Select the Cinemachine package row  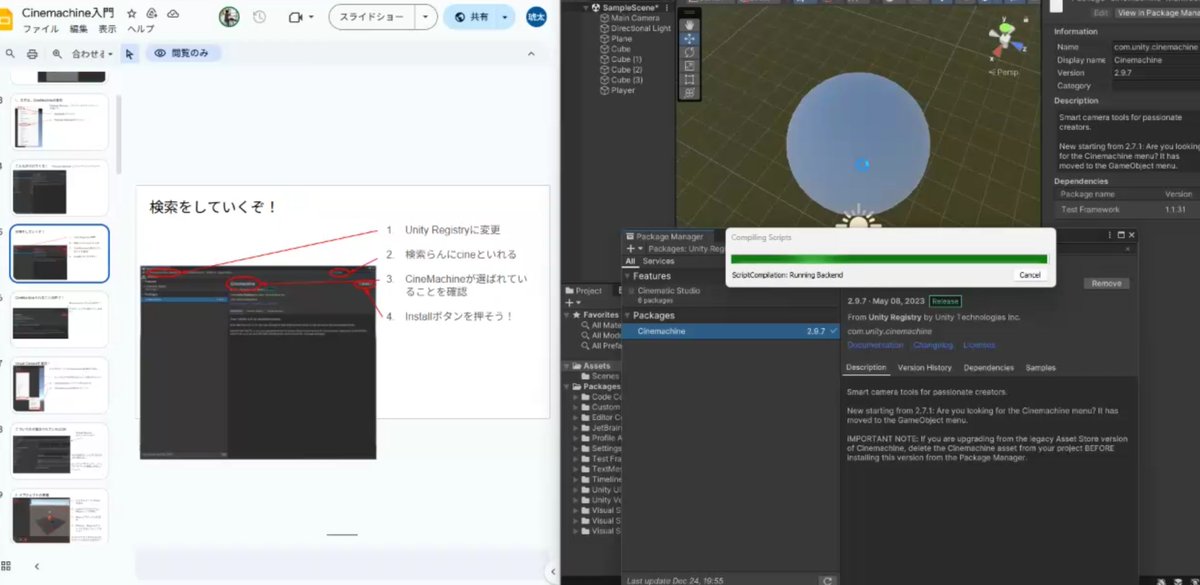pyautogui.click(x=731, y=331)
